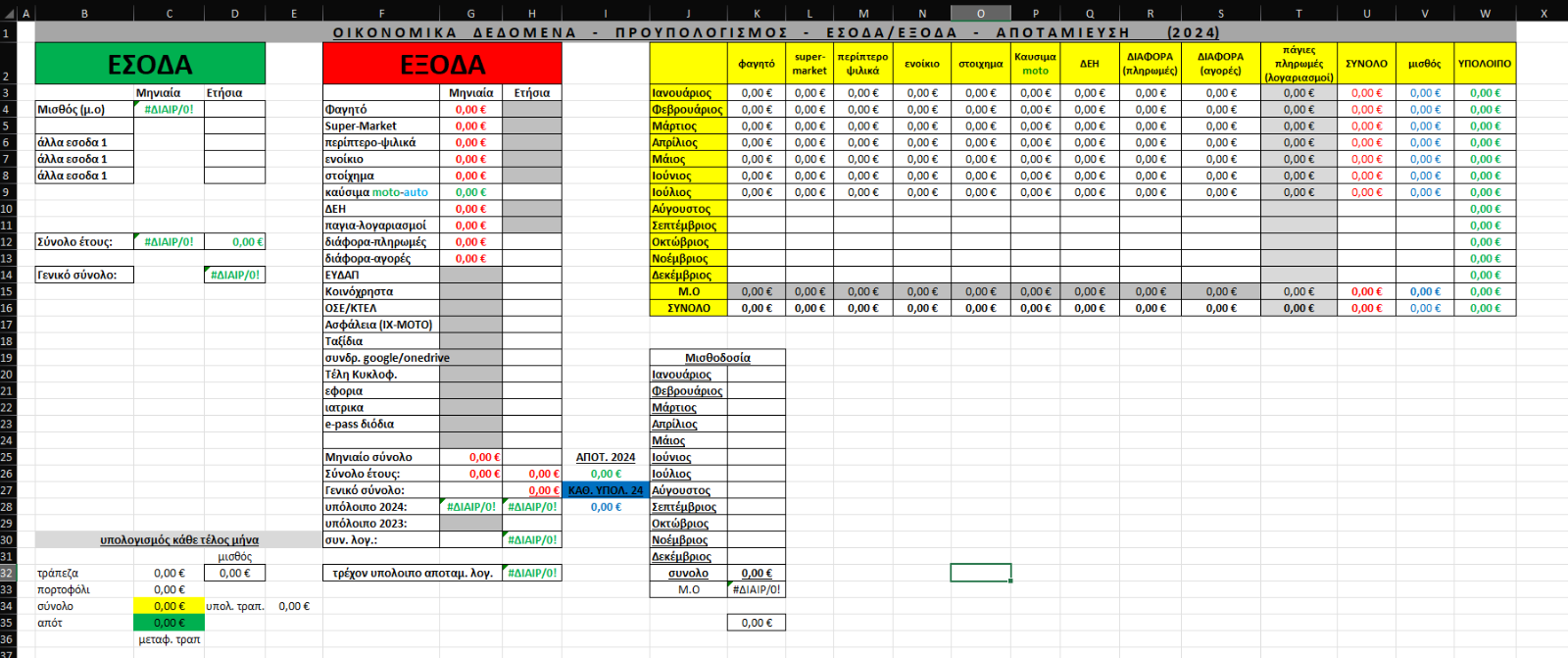
Task: Select the 'συνδρ. google/onedrive' cell
Action: [x=381, y=358]
